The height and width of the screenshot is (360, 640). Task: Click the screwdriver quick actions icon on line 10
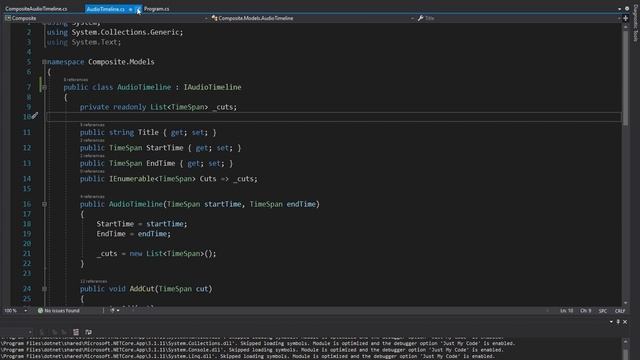pyautogui.click(x=35, y=116)
